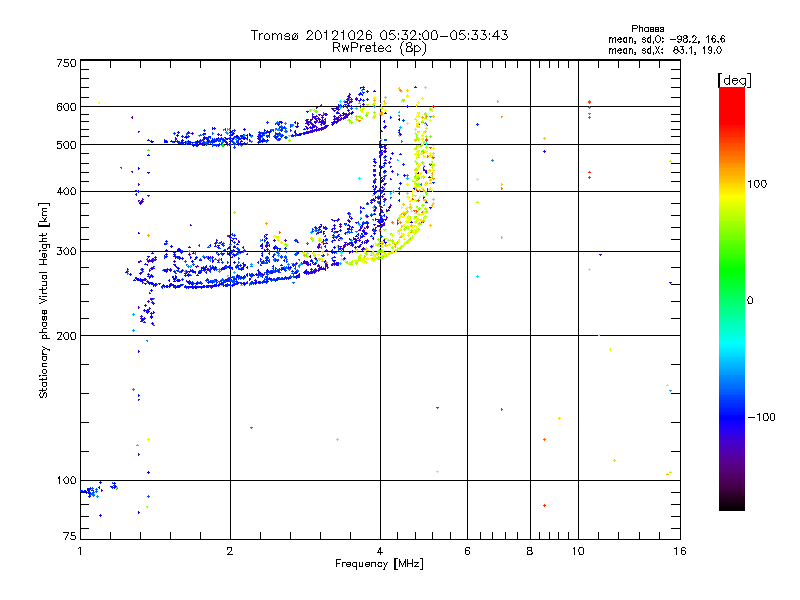Click the rainbow phase colorbar
Screen dimensions: 800x600
point(732,298)
